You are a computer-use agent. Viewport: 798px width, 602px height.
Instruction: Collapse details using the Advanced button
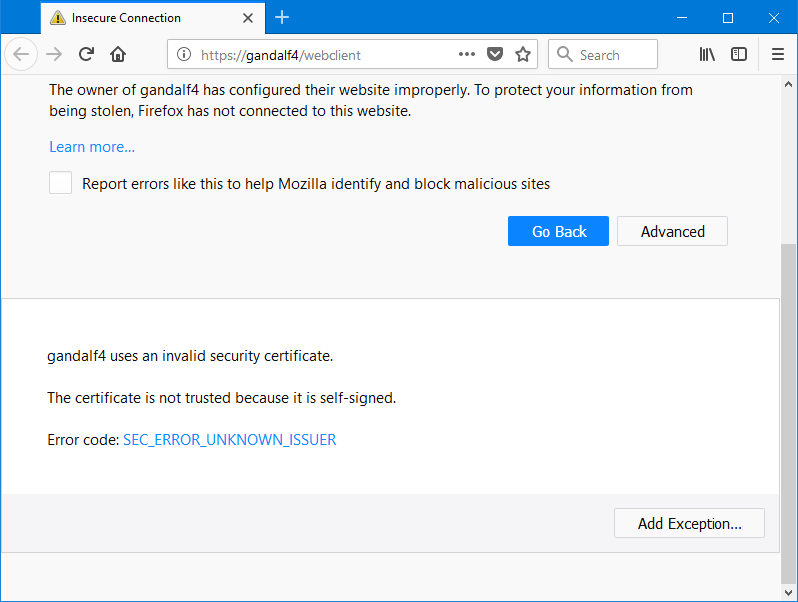672,231
